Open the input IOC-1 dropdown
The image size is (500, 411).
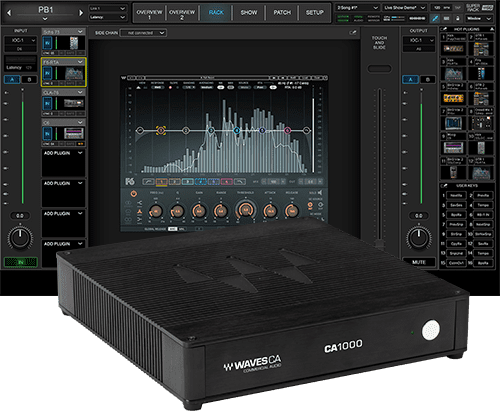click(x=20, y=40)
